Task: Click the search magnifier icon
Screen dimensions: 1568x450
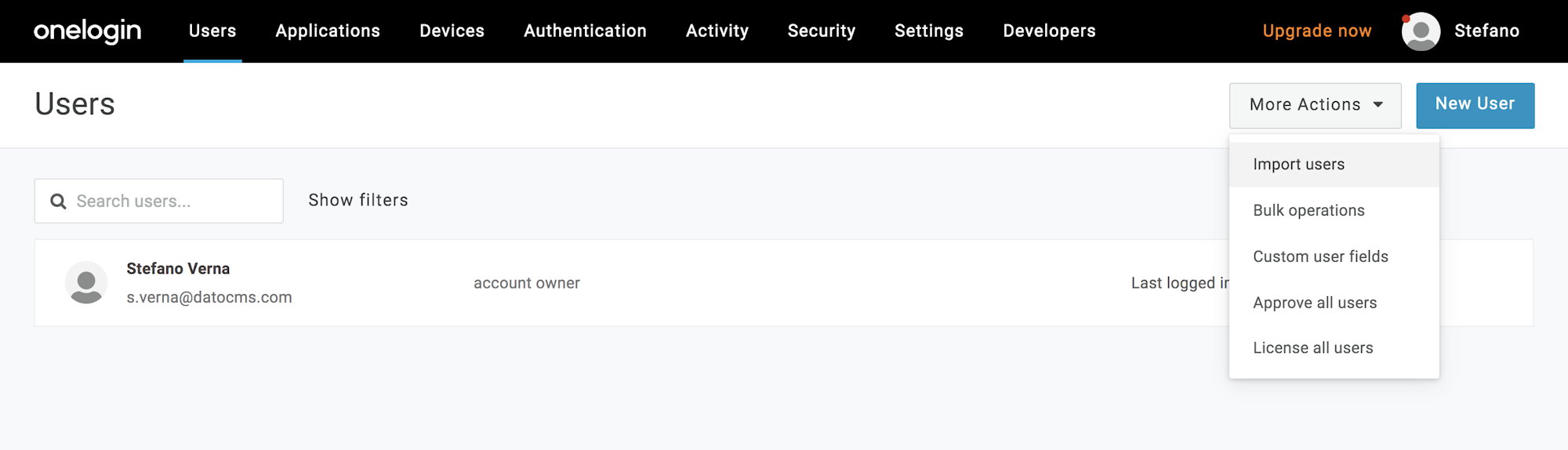Action: point(58,201)
